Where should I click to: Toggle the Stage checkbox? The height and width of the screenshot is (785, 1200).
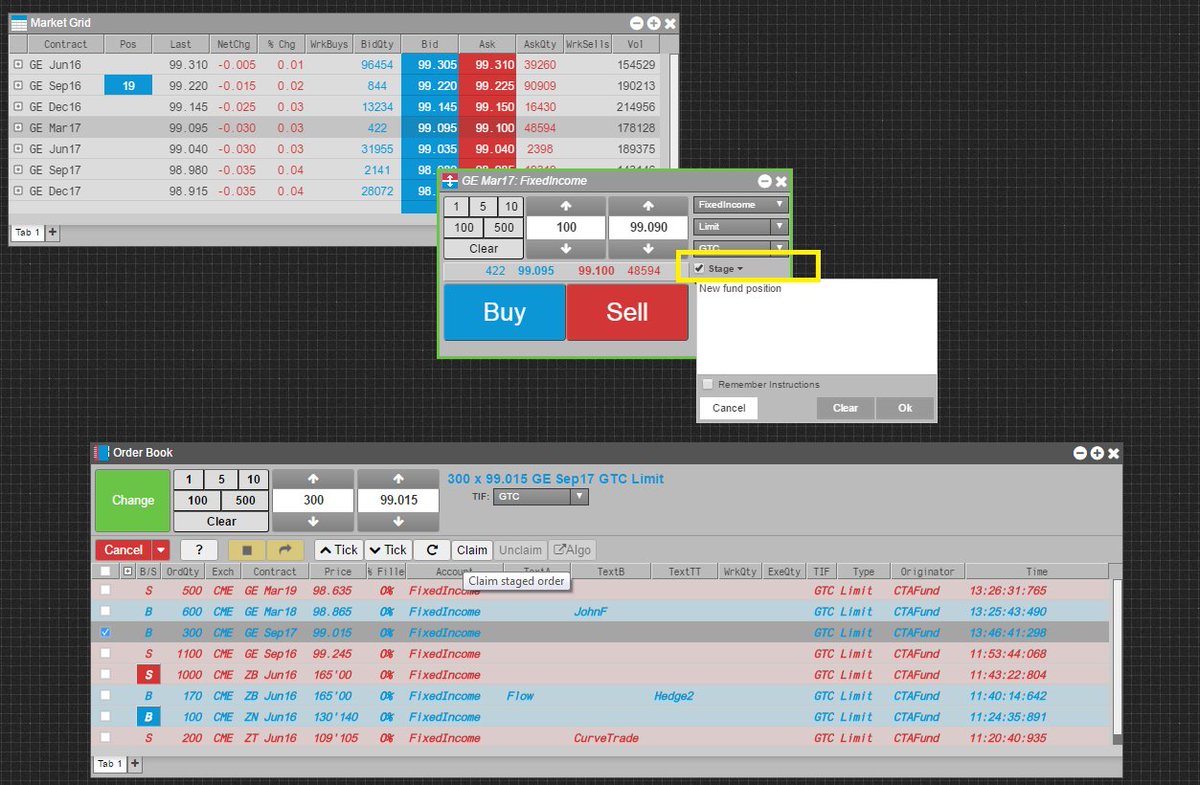pos(699,269)
